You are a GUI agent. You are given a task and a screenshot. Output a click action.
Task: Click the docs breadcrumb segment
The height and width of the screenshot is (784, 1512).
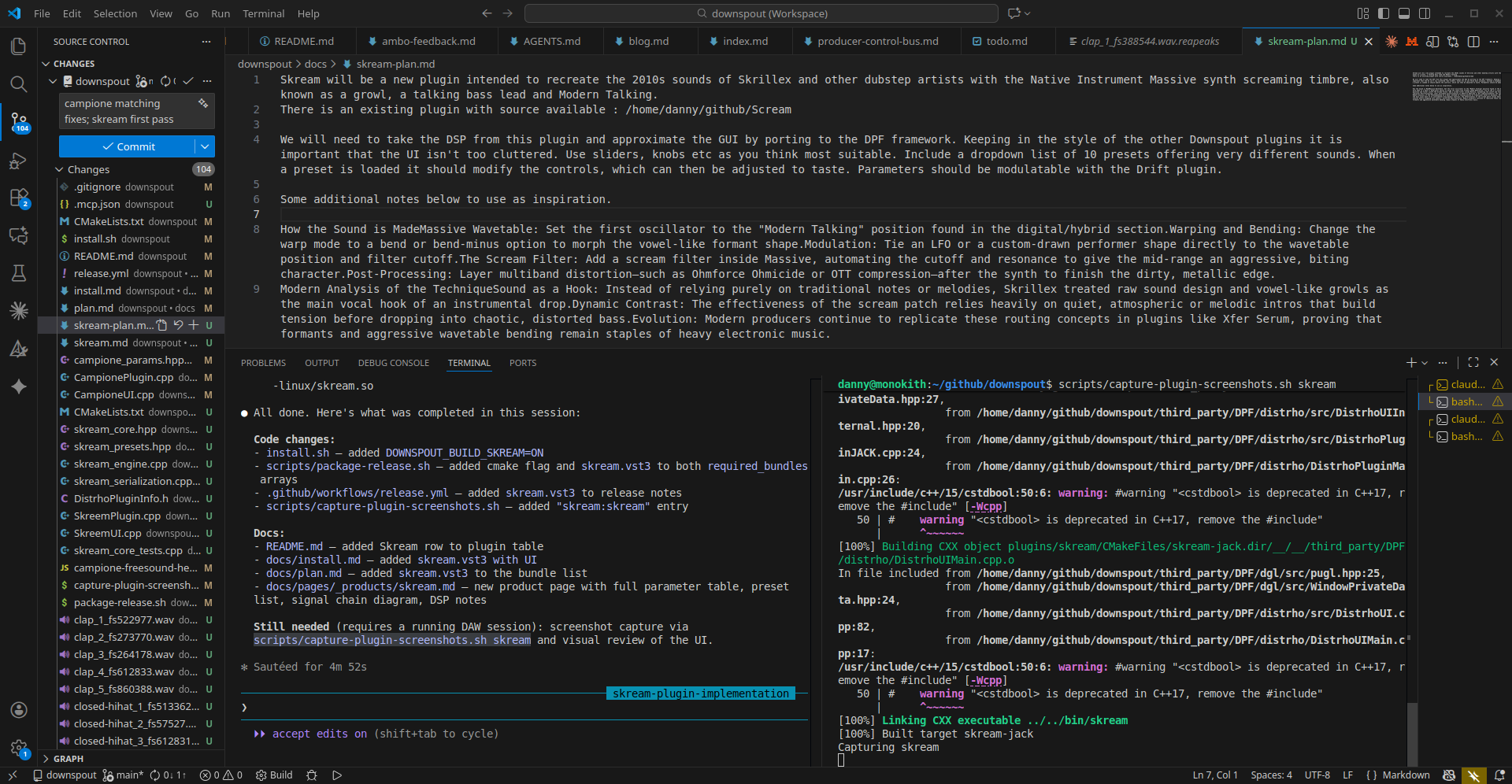[316, 64]
